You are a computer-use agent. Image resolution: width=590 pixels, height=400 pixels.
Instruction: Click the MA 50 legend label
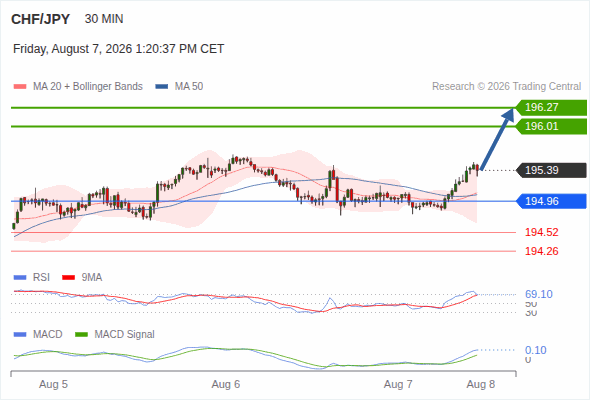pos(189,87)
